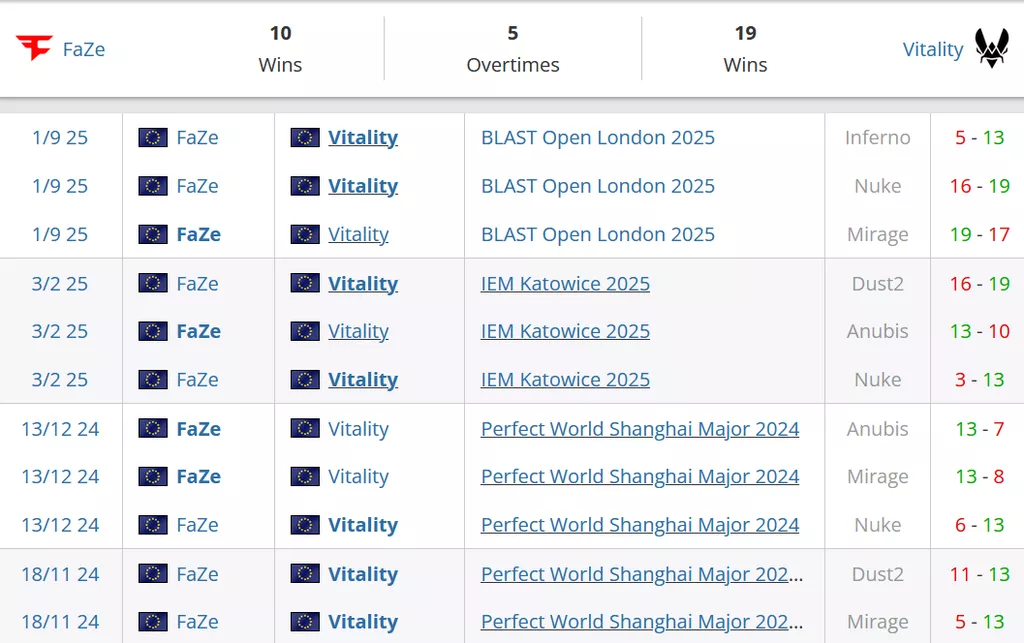This screenshot has width=1024, height=643.
Task: Click the FaZe logo icon in header
Action: [34, 48]
